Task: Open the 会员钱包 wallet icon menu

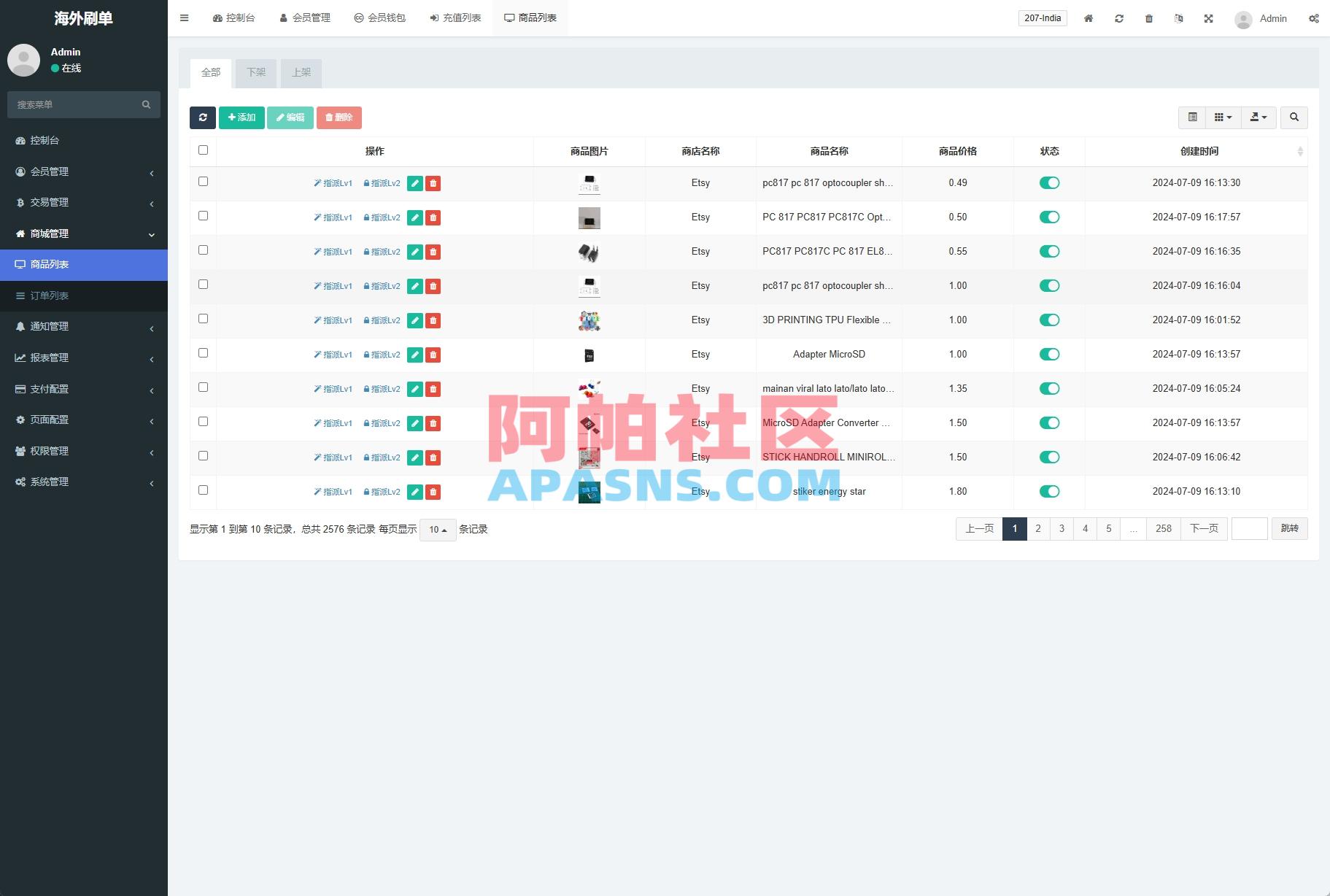Action: click(x=380, y=18)
